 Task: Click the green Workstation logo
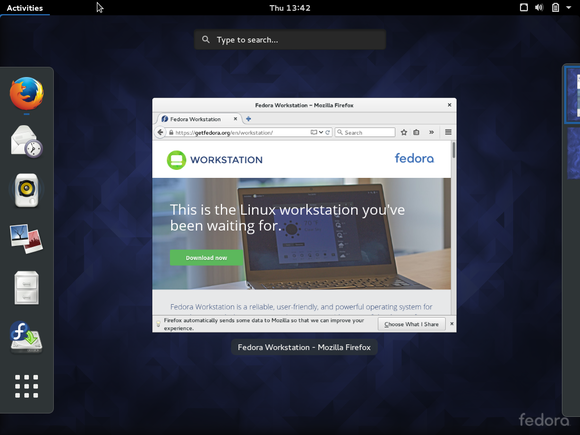[176, 160]
